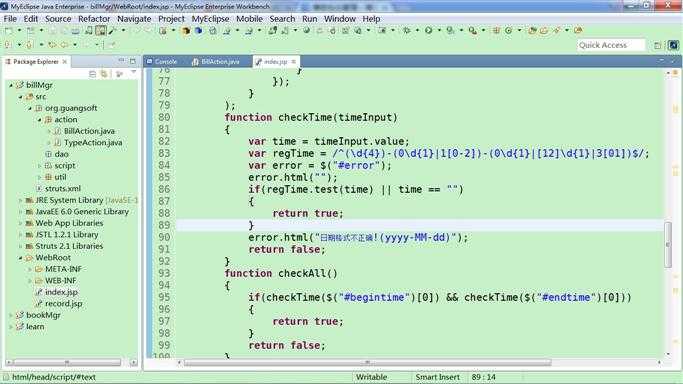Image resolution: width=683 pixels, height=384 pixels.
Task: Select record.jsp under WebRoot
Action: (63, 303)
